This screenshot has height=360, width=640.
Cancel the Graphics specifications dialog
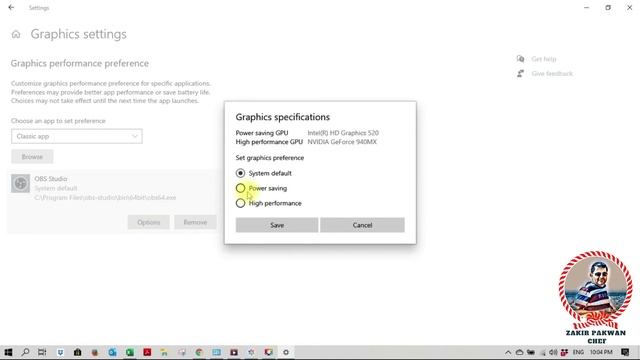362,225
